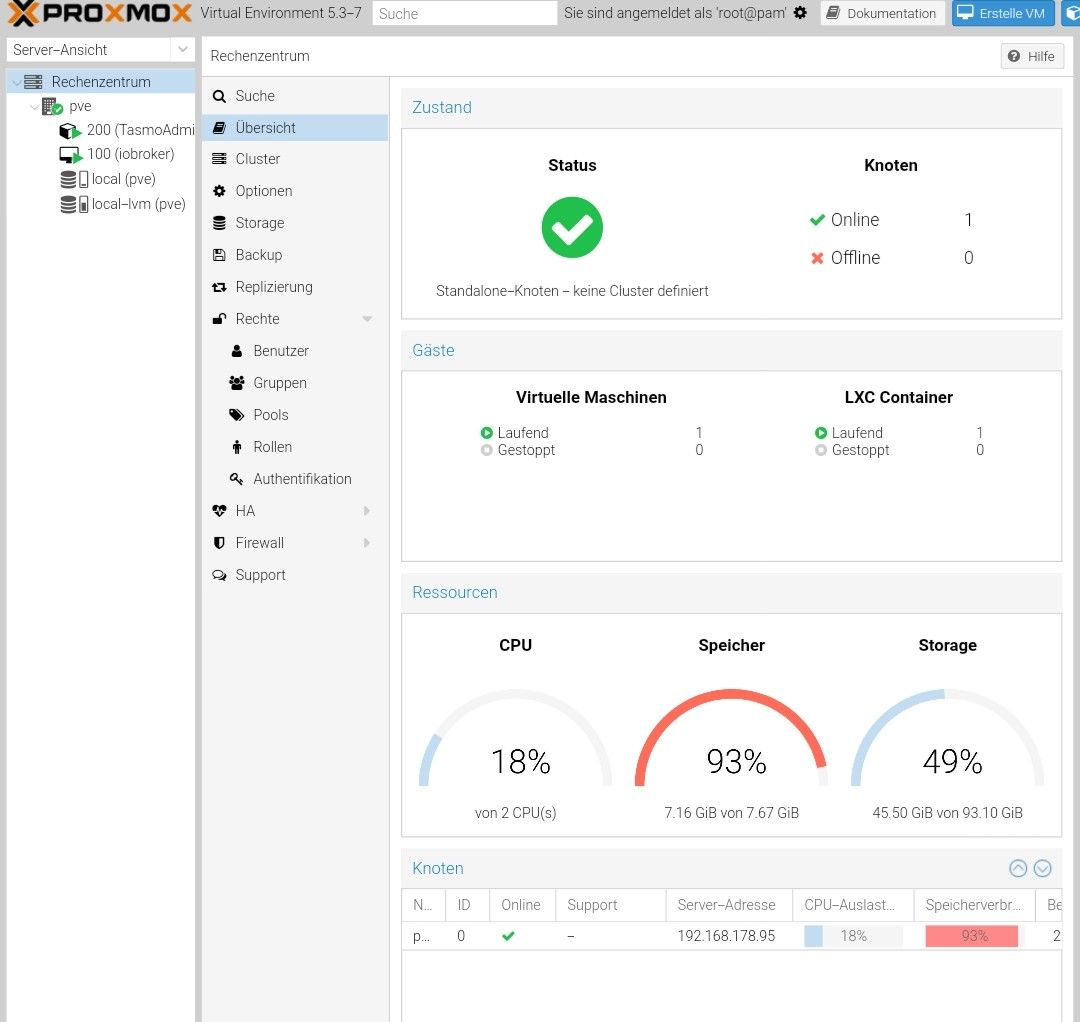Click the Hilfe question mark icon
This screenshot has height=1022, width=1080.
pyautogui.click(x=1014, y=56)
